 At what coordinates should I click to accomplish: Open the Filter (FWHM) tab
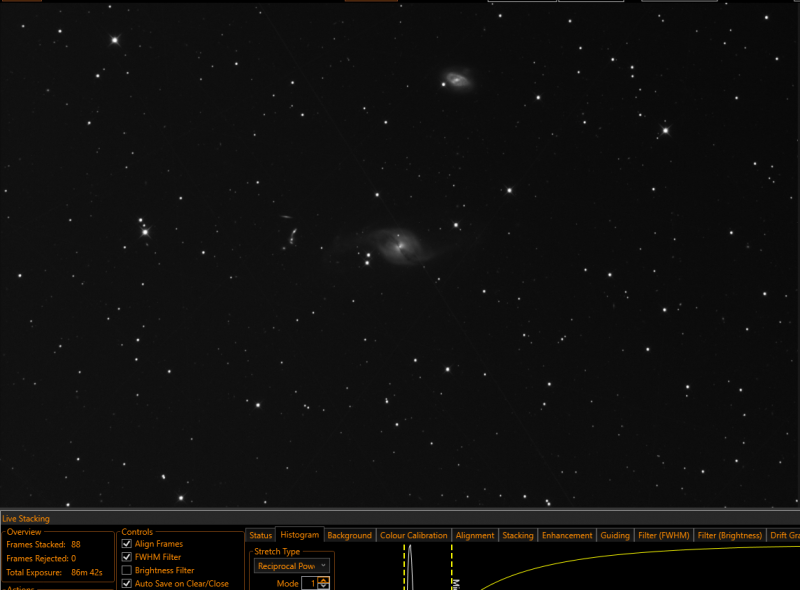pyautogui.click(x=663, y=535)
